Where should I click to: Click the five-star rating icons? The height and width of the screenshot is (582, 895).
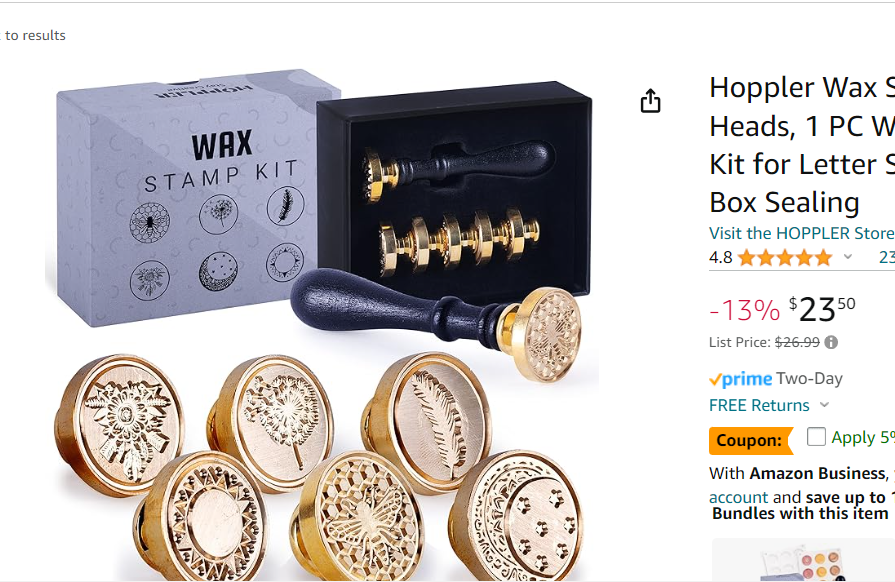pyautogui.click(x=785, y=258)
